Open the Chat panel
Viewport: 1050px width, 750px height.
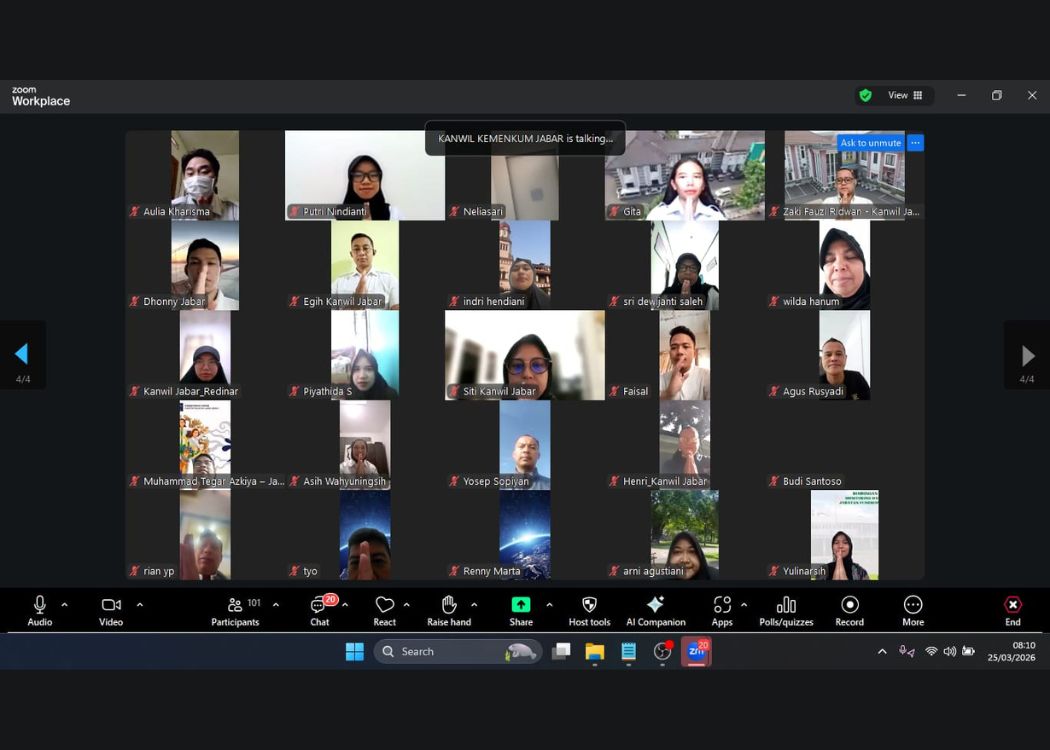[320, 606]
